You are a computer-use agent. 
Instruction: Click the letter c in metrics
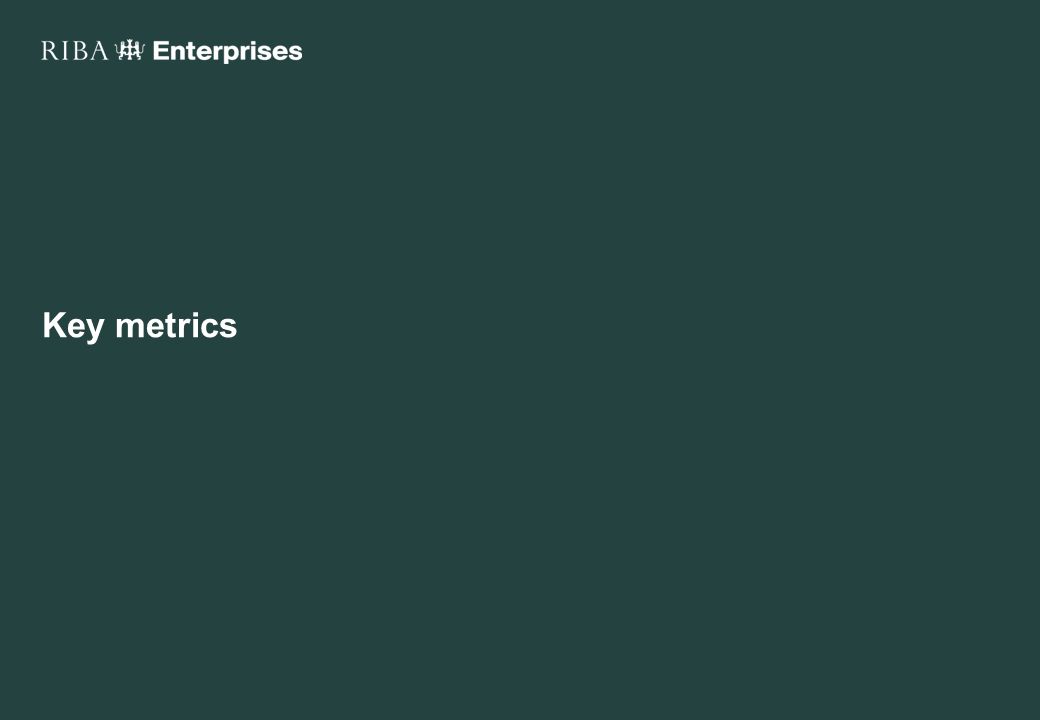tap(209, 328)
